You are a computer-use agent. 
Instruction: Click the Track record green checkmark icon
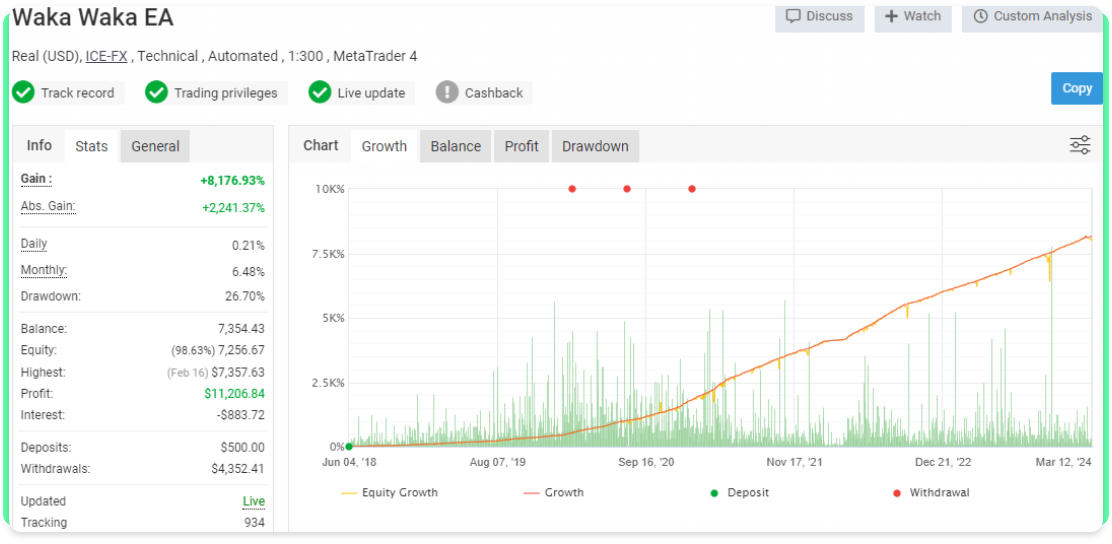23,92
